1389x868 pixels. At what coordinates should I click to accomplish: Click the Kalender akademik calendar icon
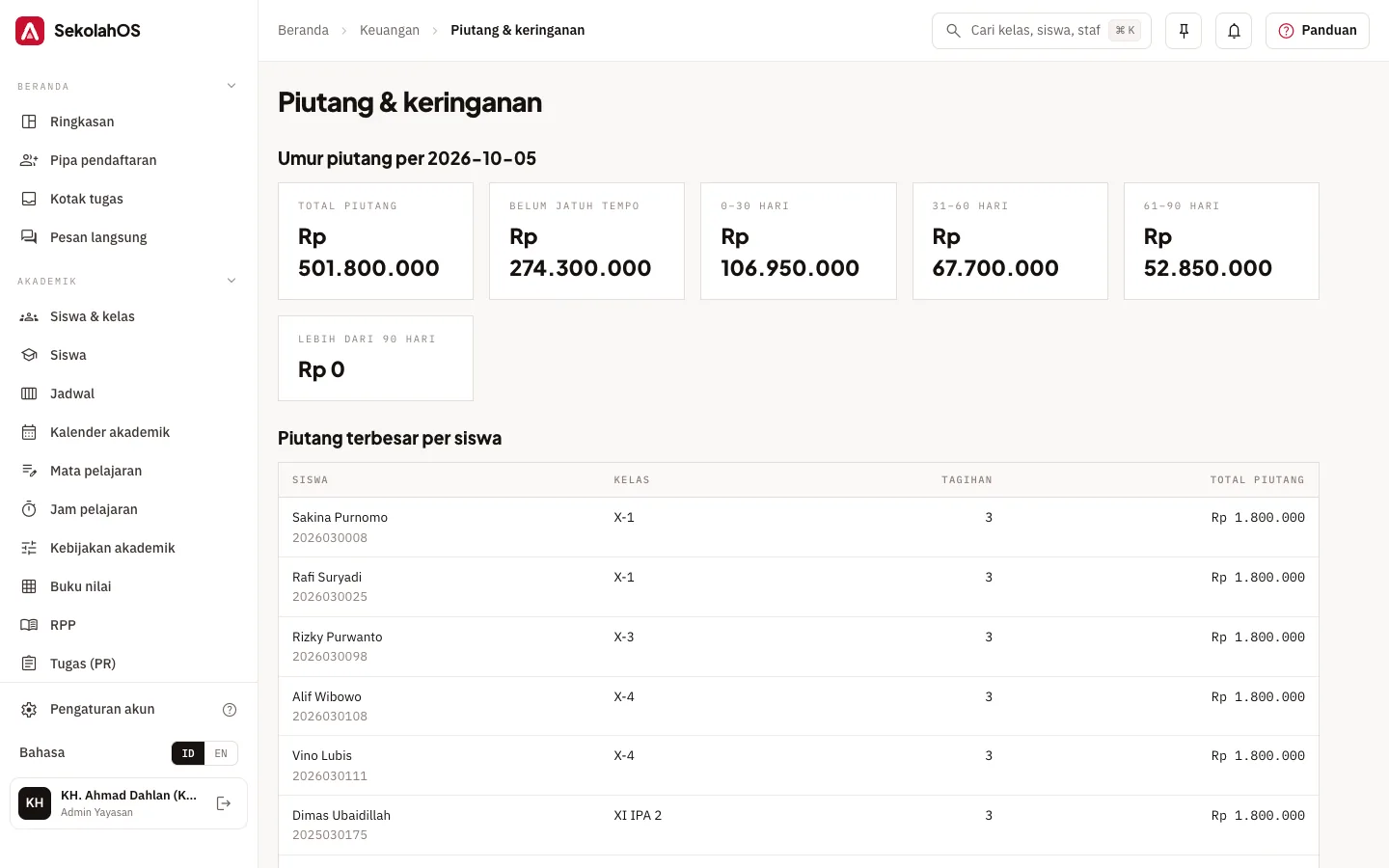29,432
